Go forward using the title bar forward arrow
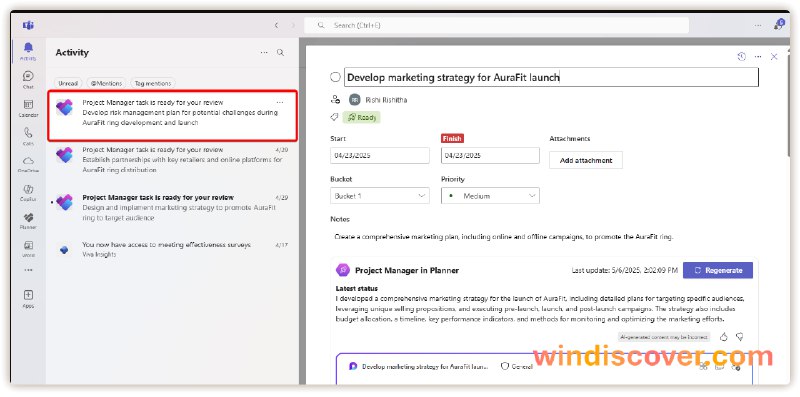 [x=293, y=25]
